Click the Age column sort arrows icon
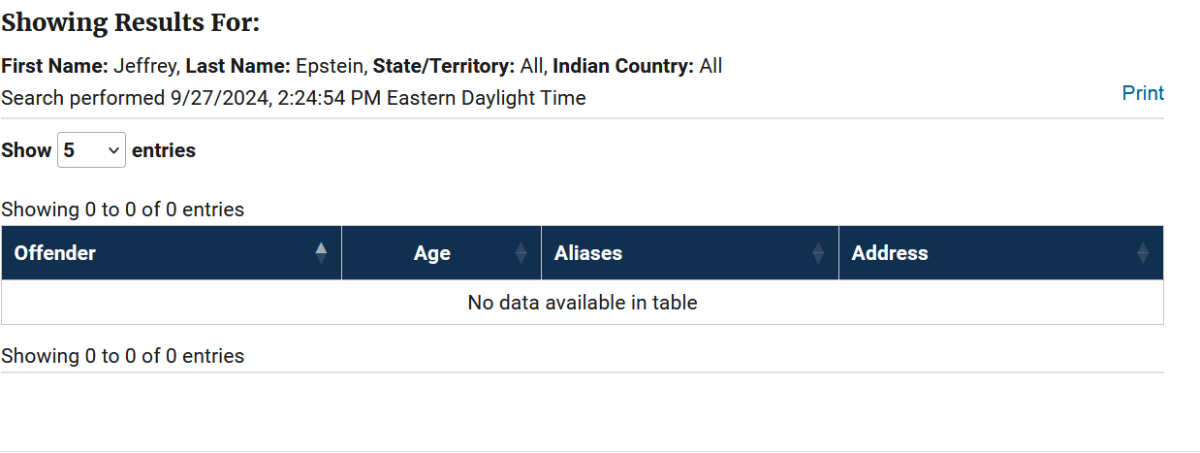The height and width of the screenshot is (453, 1200). tap(521, 254)
